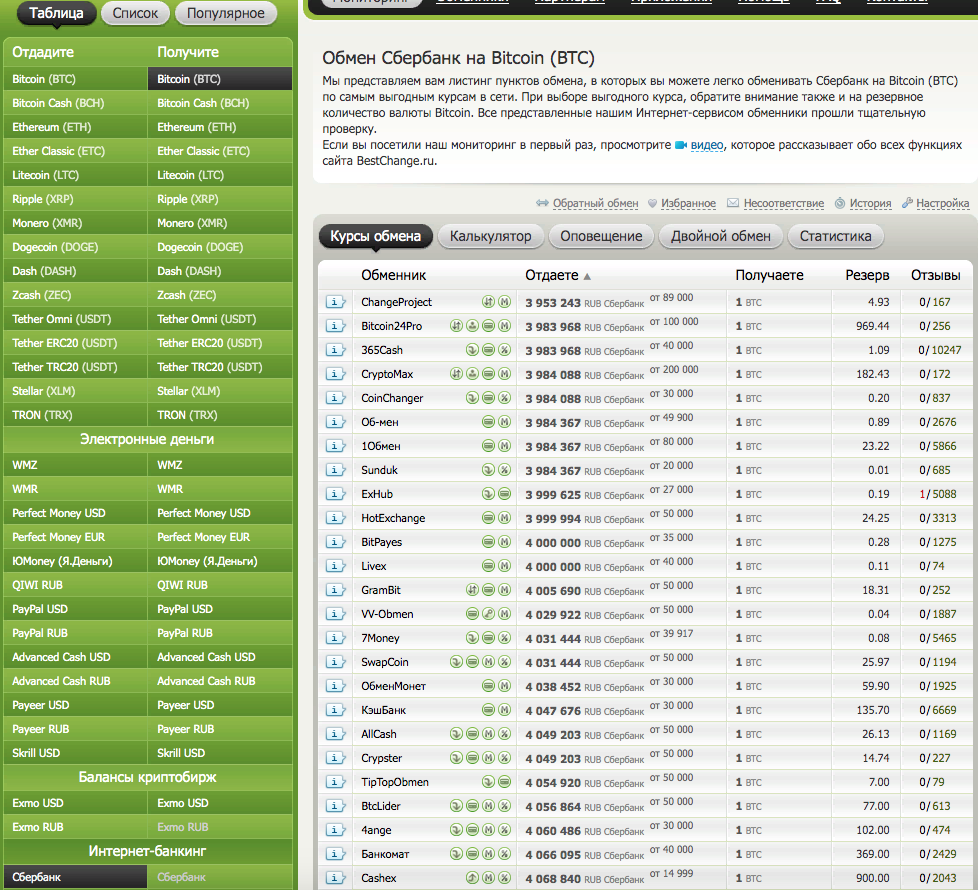
Task: Open the info icon in the 7Money row
Action: point(335,639)
